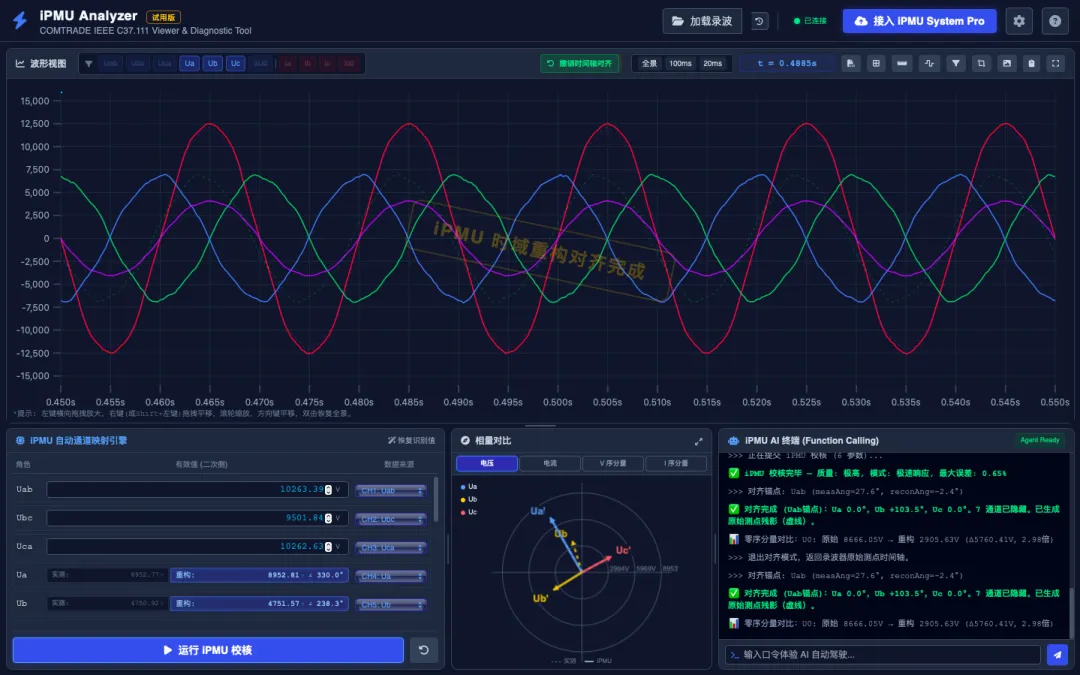
Task: Click the 撤销时间轴对齐 button
Action: click(x=580, y=63)
